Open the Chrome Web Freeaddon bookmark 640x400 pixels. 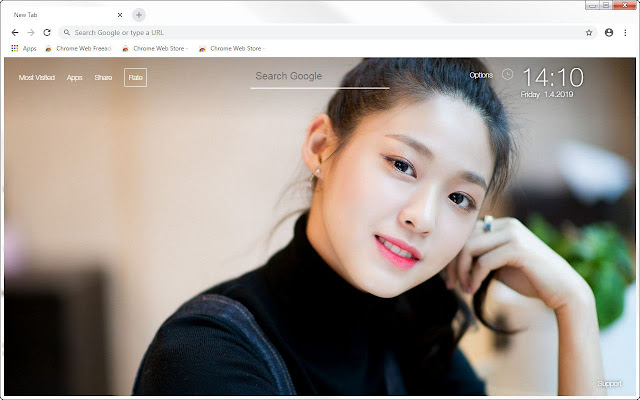point(78,49)
